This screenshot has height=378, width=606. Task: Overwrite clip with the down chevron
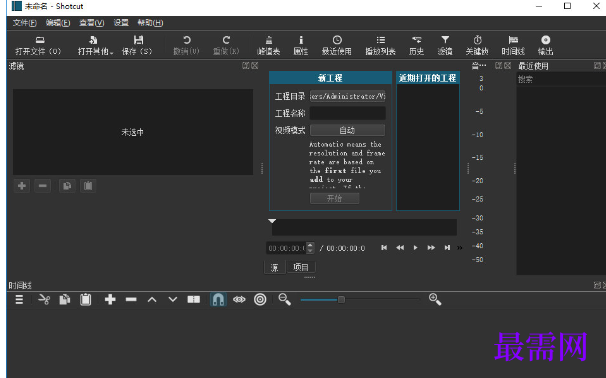point(173,300)
